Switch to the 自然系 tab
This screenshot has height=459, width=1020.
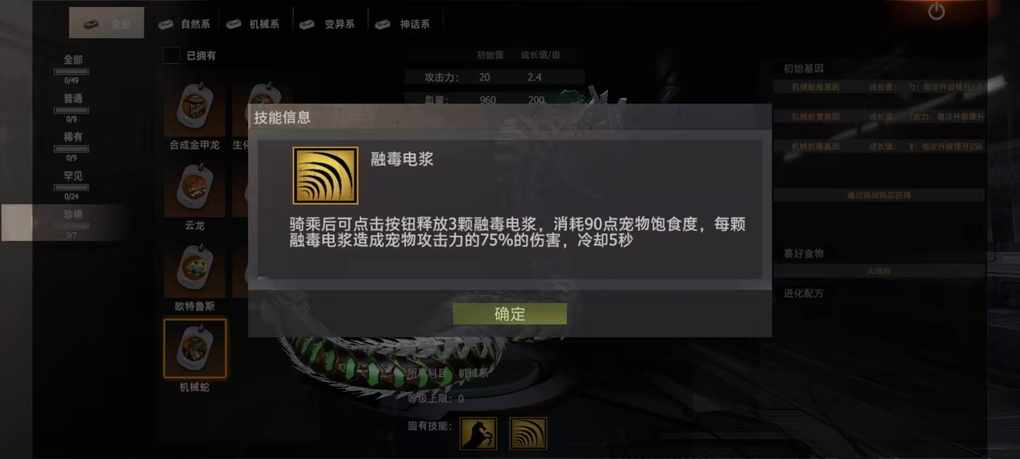coord(184,25)
